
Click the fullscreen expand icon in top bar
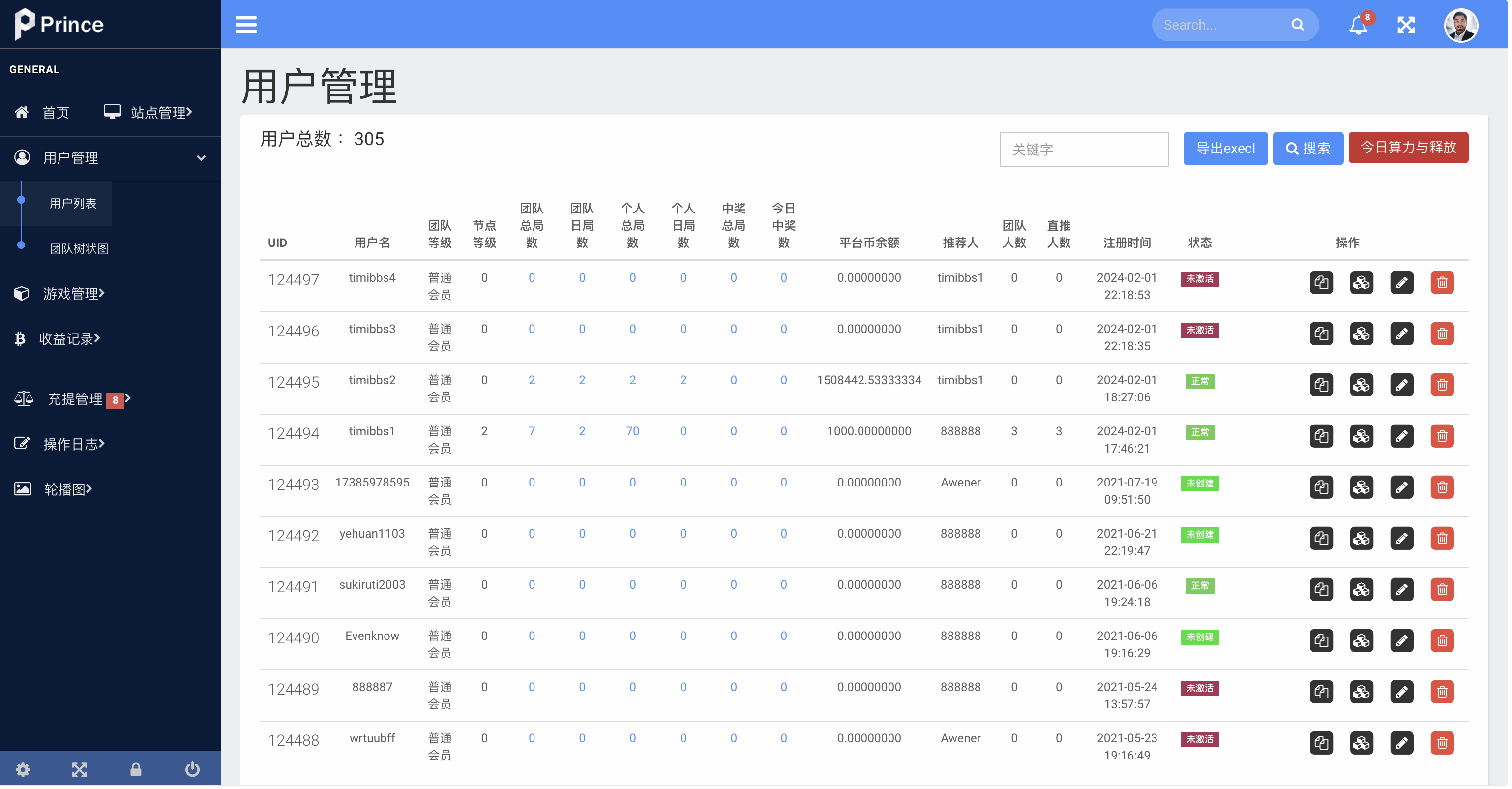[x=1406, y=25]
